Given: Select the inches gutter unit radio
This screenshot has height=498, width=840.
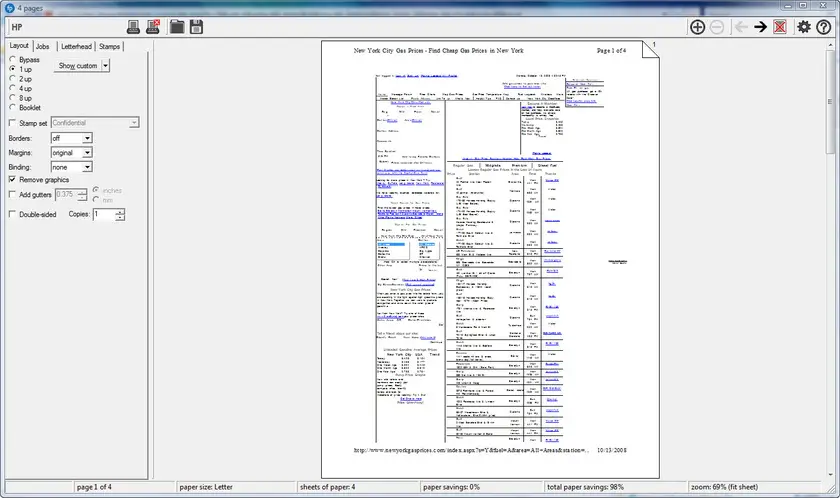Looking at the screenshot, I should tap(96, 190).
